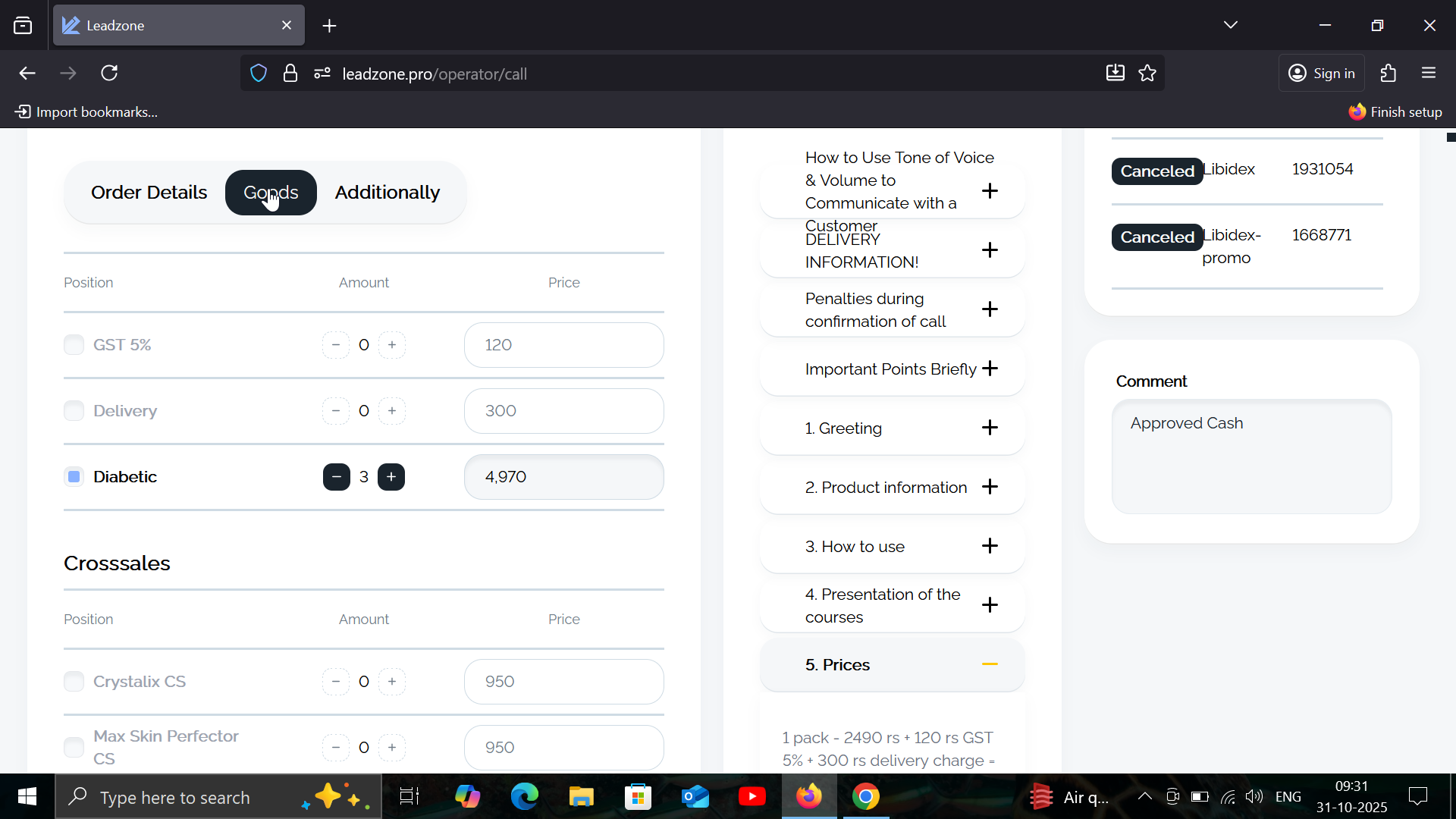Click the Comment text field
The width and height of the screenshot is (1456, 819).
(1251, 457)
